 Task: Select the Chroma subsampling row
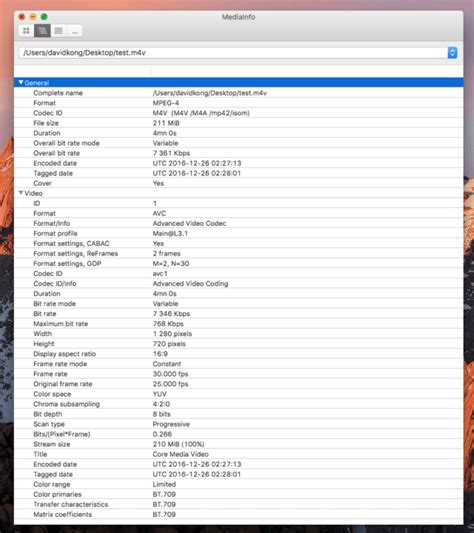pos(238,404)
